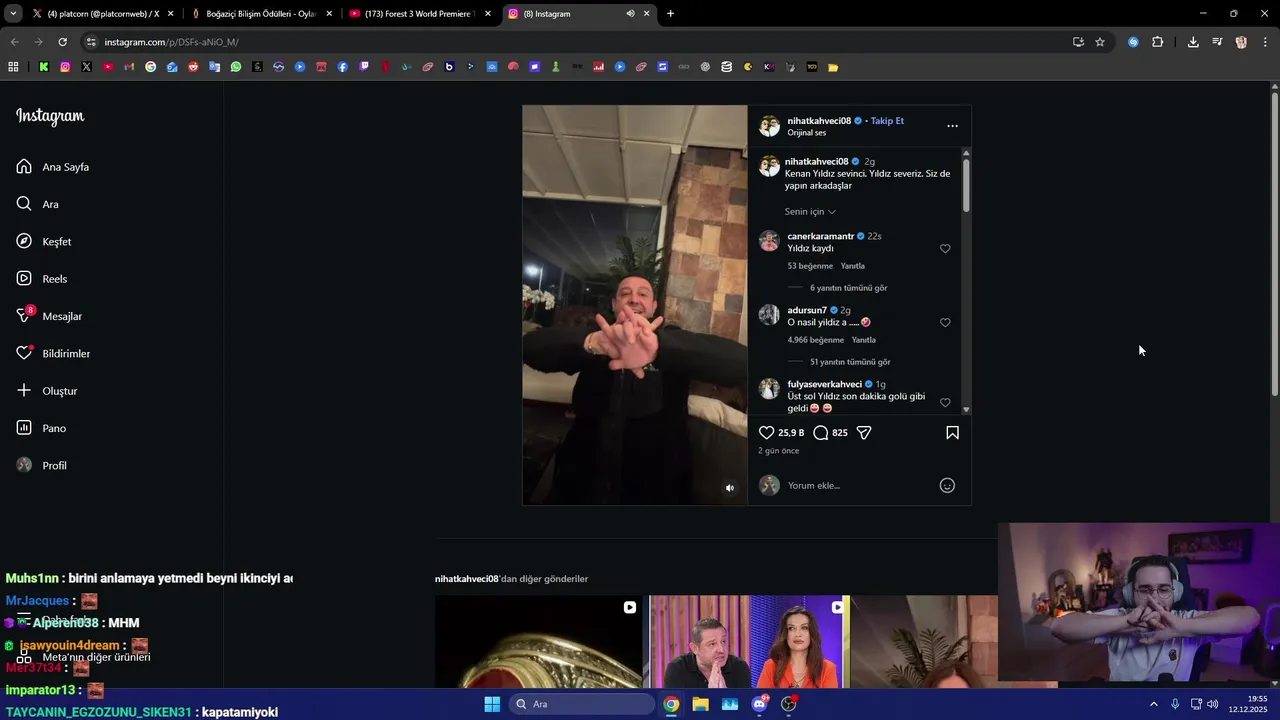Viewport: 1280px width, 720px height.
Task: Reload the page
Action: click(62, 42)
